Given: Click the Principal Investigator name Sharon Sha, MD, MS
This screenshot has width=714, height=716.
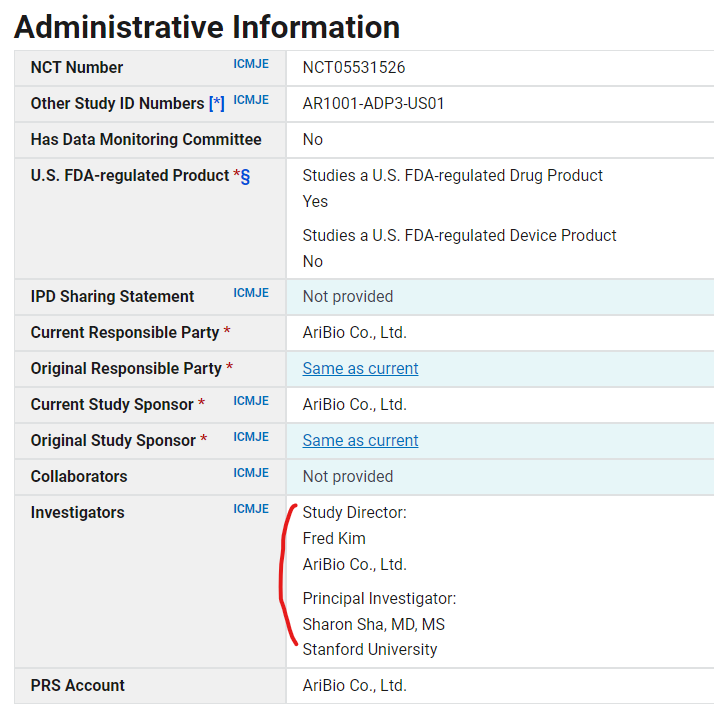Looking at the screenshot, I should coord(373,624).
